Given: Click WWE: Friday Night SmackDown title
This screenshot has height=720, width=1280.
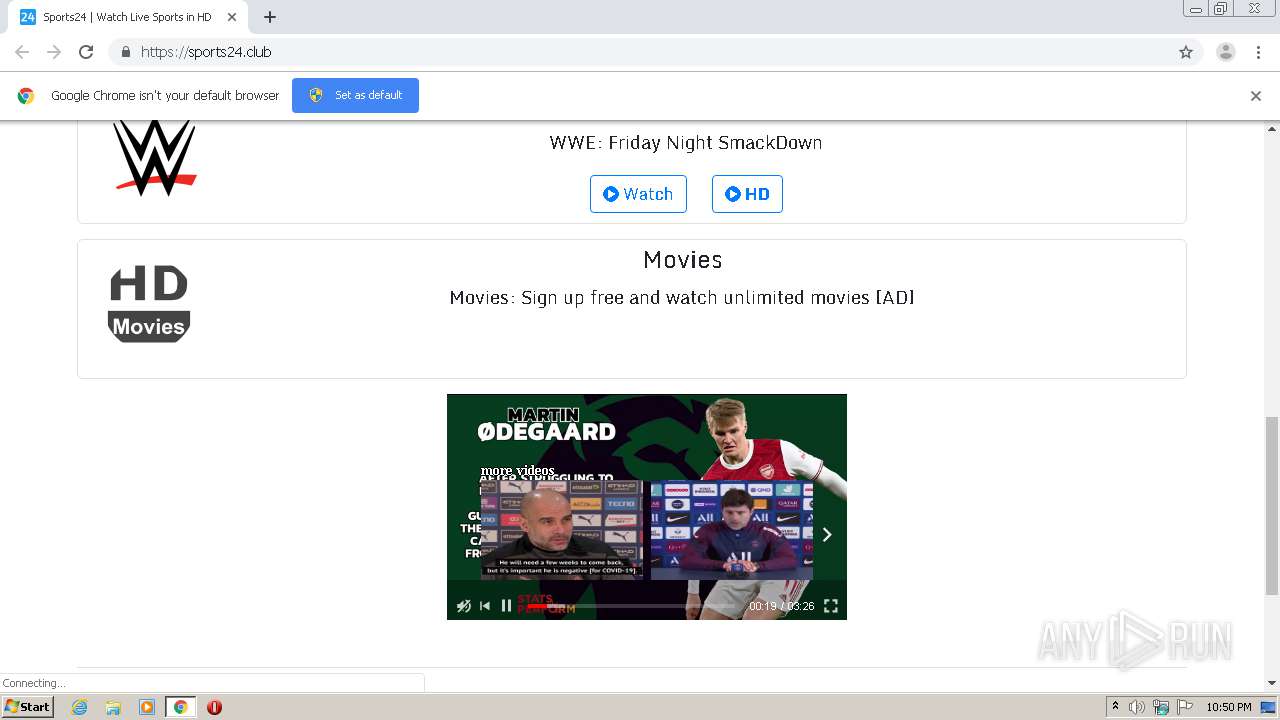Looking at the screenshot, I should (x=686, y=142).
